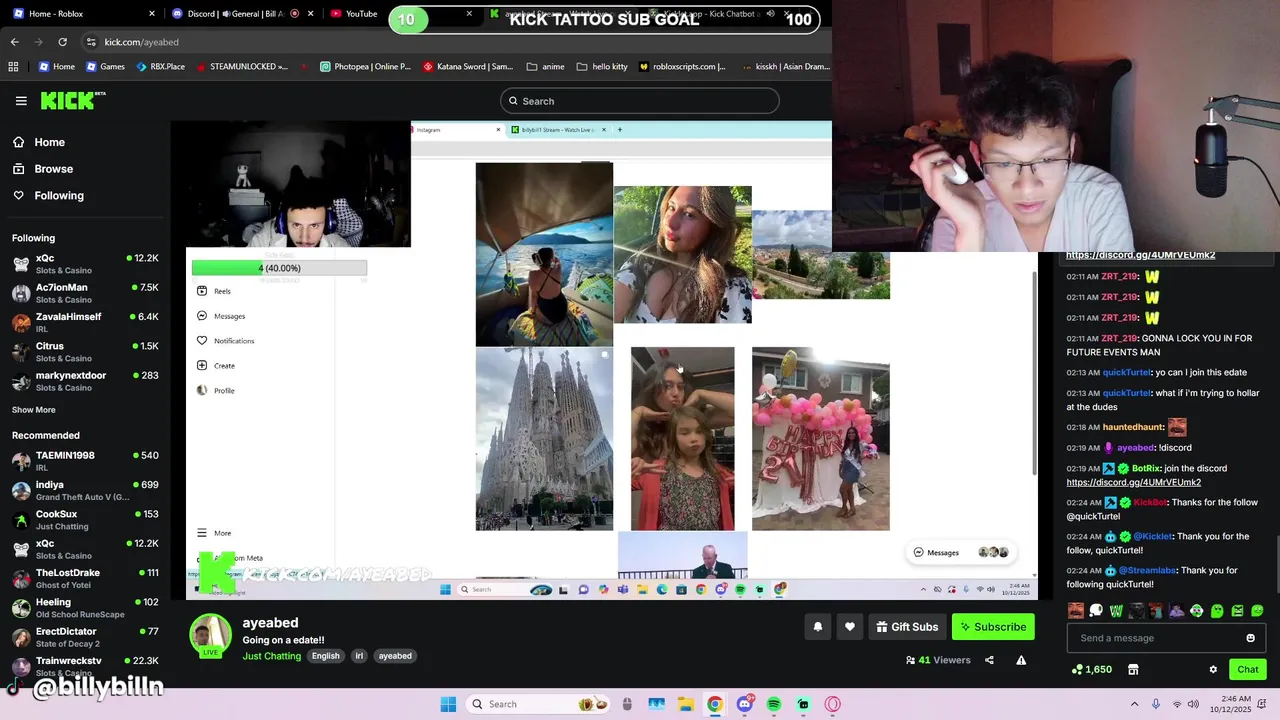Viewport: 1280px width, 720px height.
Task: Click the share stream icon
Action: click(x=989, y=660)
